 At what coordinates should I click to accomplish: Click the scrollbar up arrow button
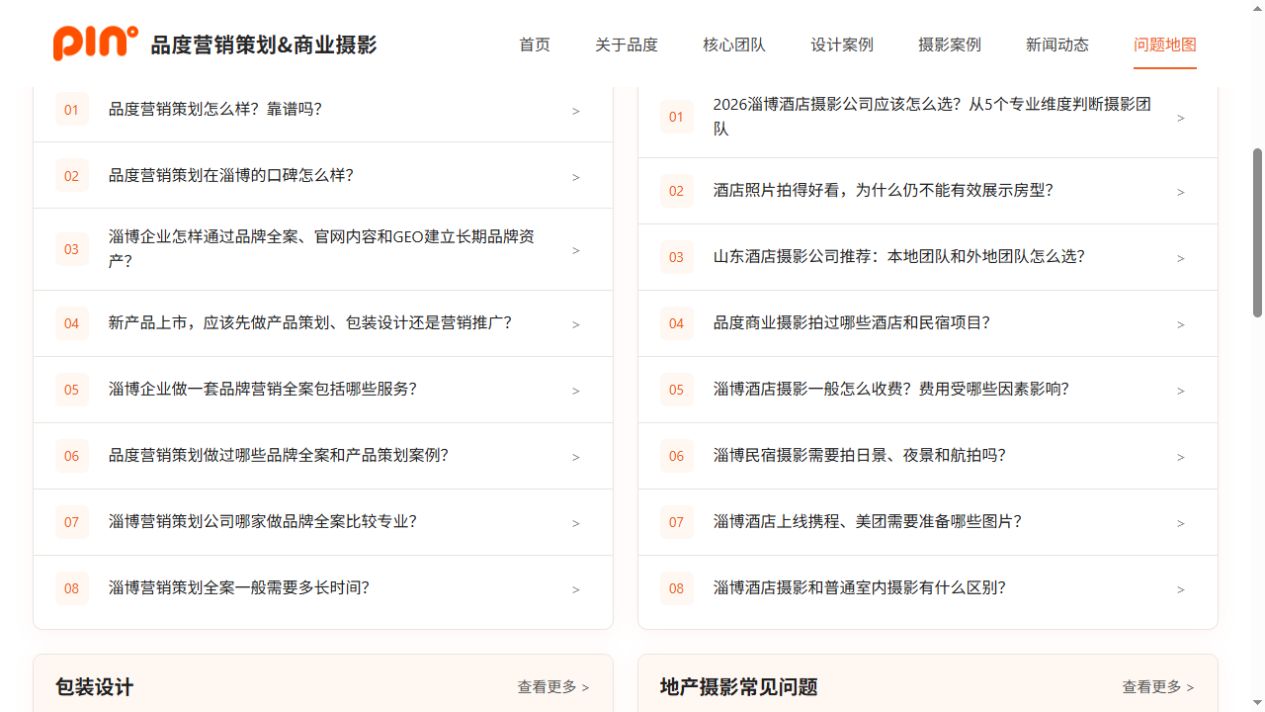1257,8
